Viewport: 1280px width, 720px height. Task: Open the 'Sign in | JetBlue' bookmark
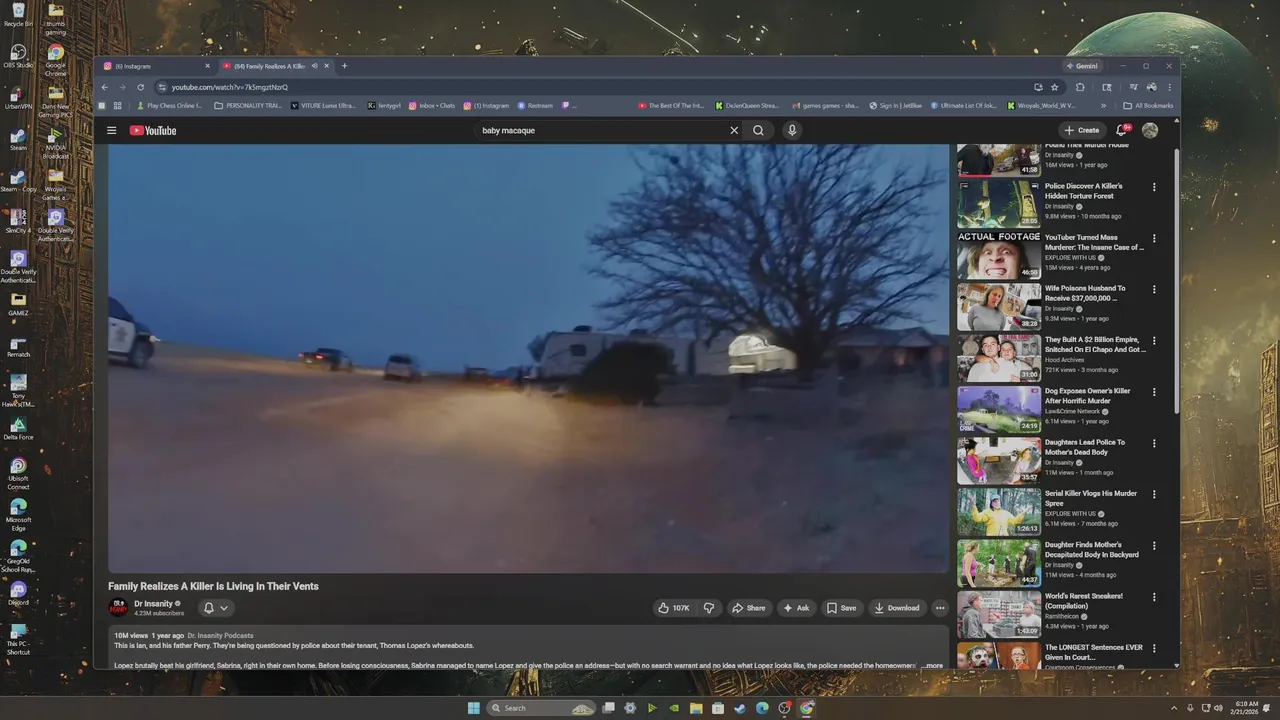pyautogui.click(x=895, y=105)
